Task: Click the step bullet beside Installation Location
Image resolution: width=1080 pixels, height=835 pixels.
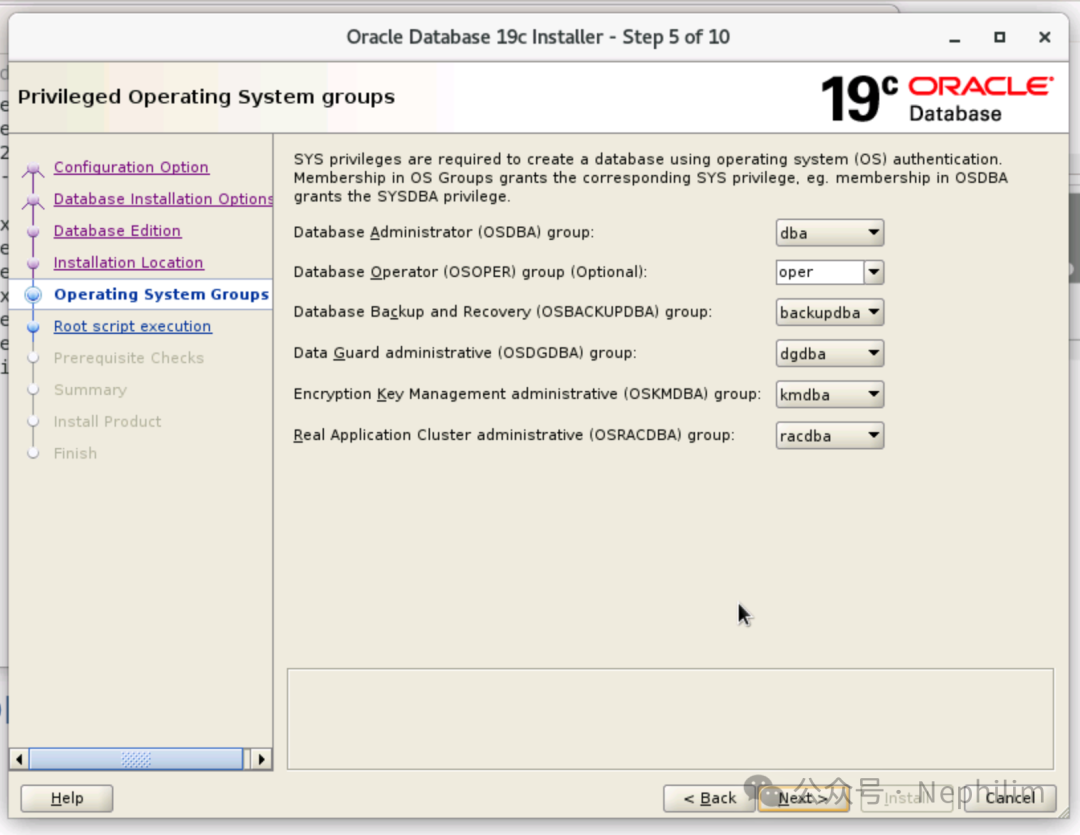Action: point(32,263)
